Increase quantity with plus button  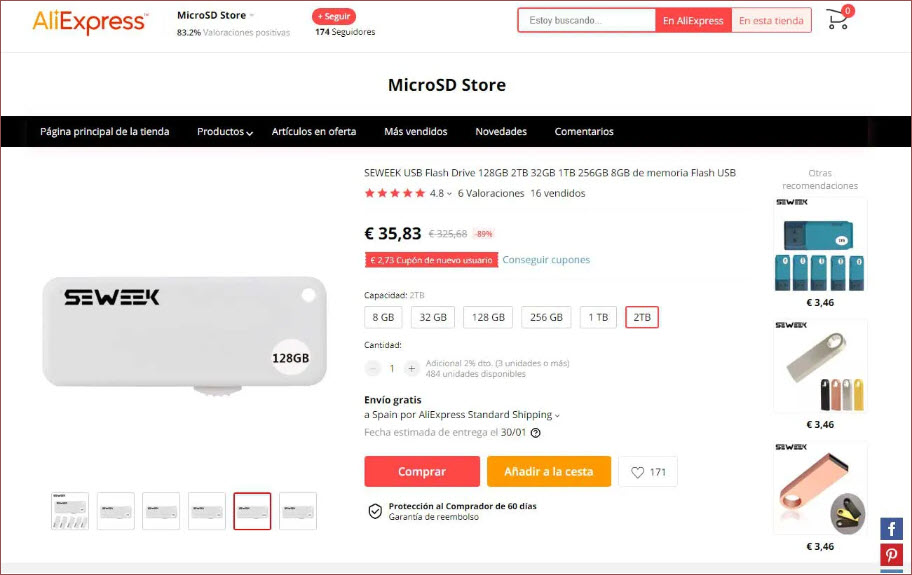[411, 368]
